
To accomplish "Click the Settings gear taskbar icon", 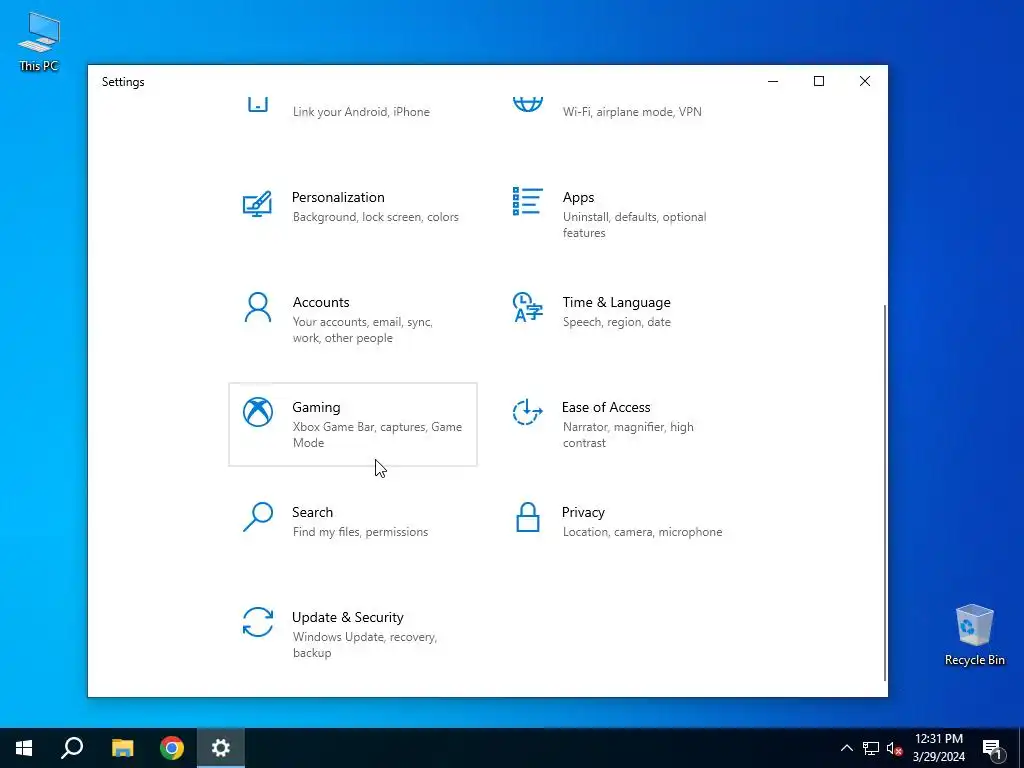I will [x=221, y=748].
